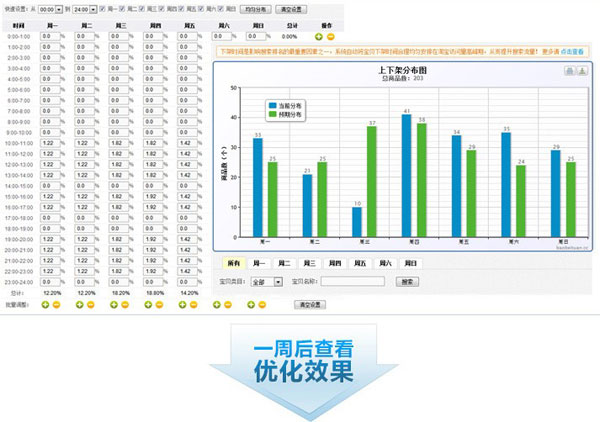Toggle the 周一 checkbox in quick settings

103,8
